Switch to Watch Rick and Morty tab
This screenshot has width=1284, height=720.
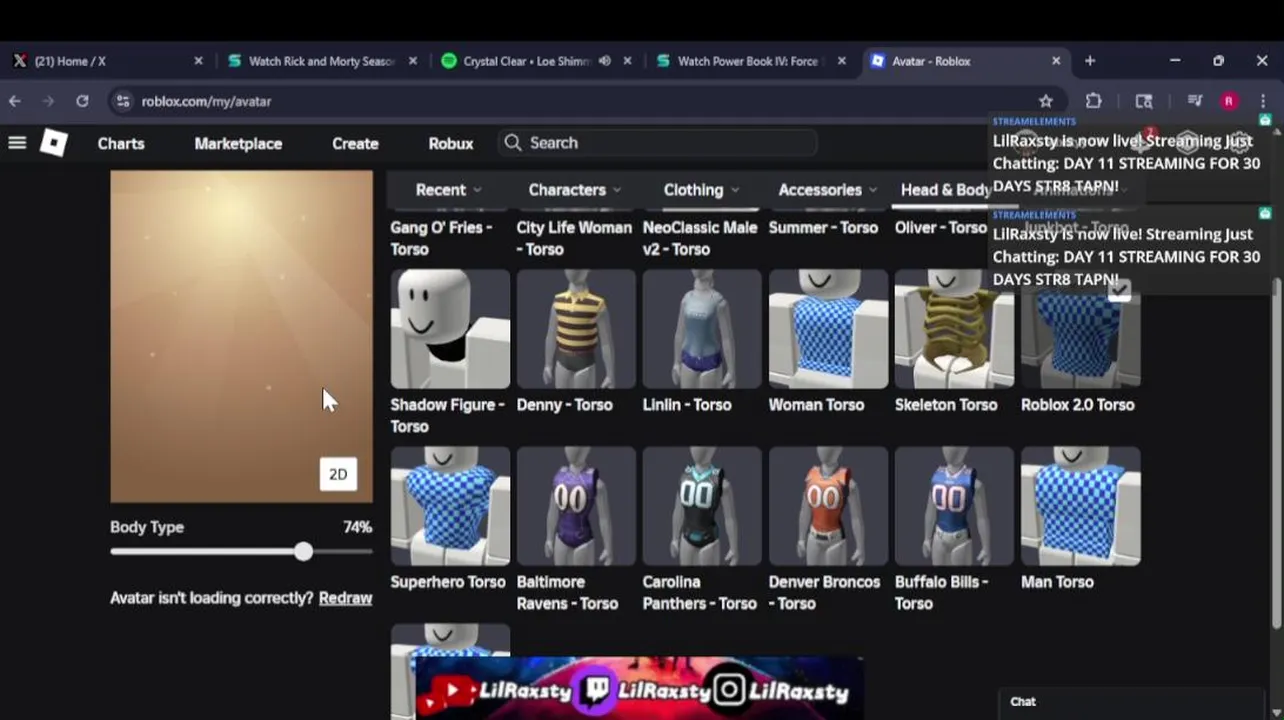[320, 61]
